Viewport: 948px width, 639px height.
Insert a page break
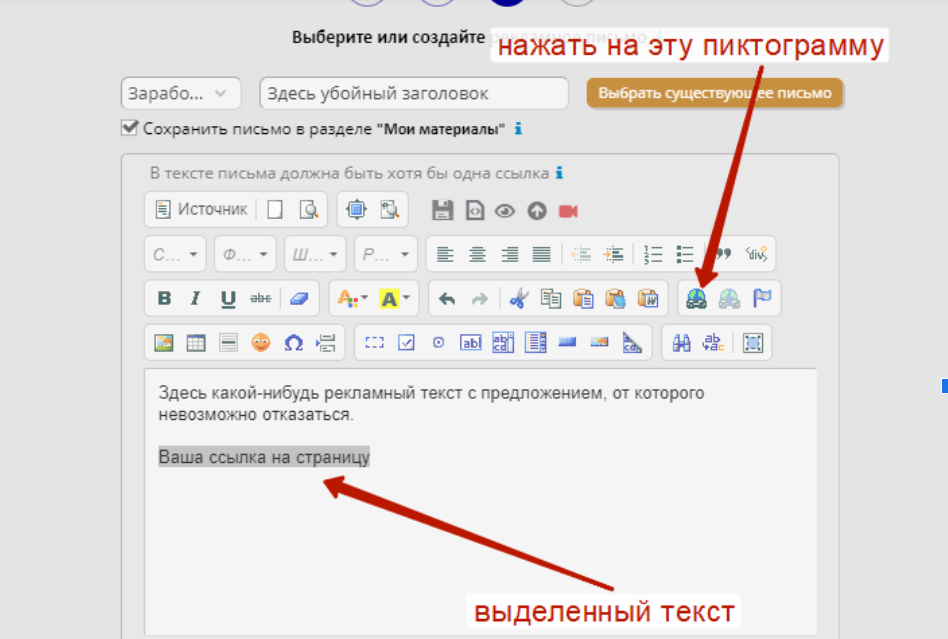(325, 343)
